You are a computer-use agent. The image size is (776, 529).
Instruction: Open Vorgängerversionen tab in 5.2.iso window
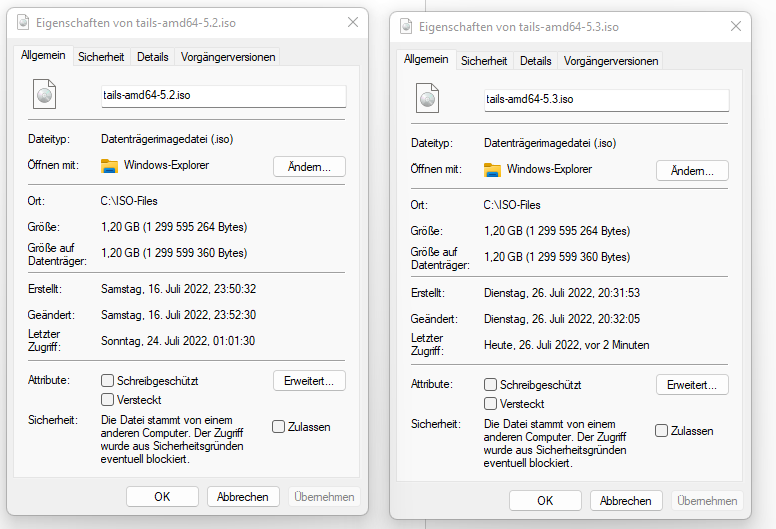(228, 57)
